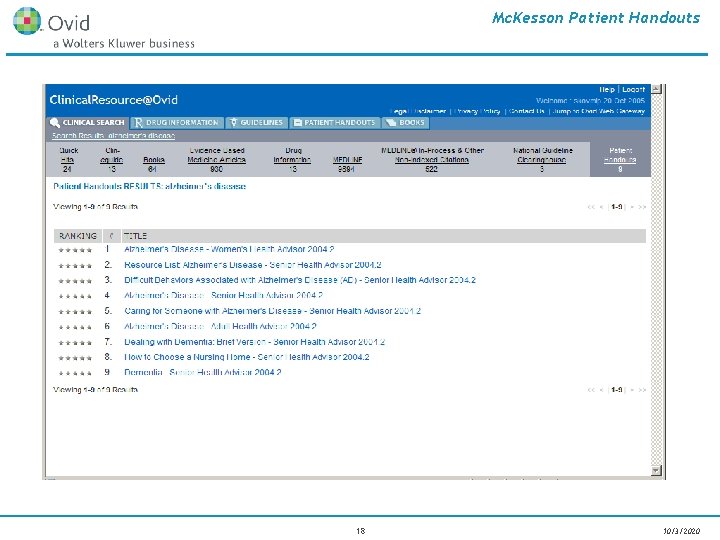Click the Ovid logo icon
Screen dimensions: 720x540
coord(27,21)
